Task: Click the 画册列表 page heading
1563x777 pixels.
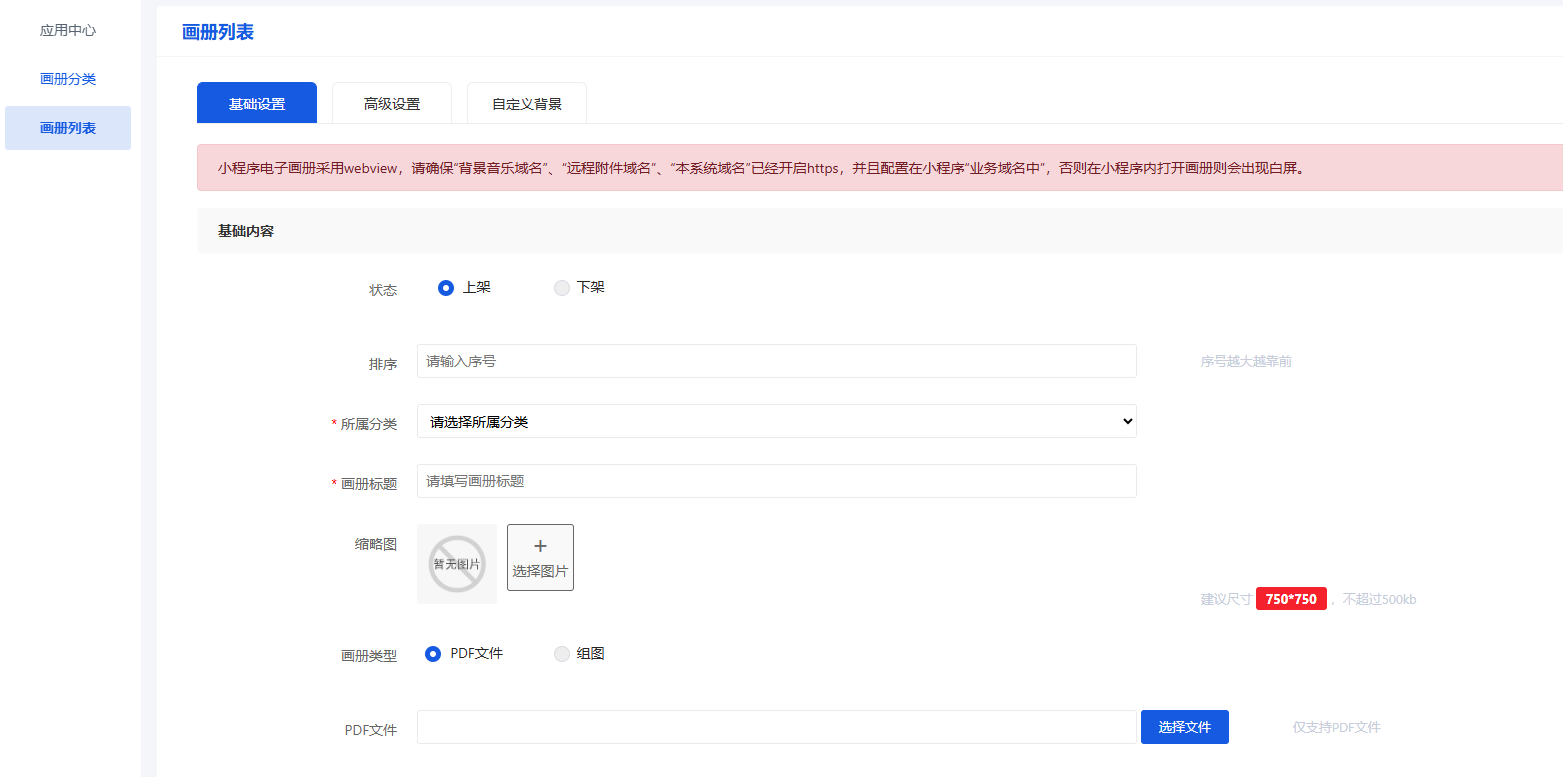Action: pos(218,32)
